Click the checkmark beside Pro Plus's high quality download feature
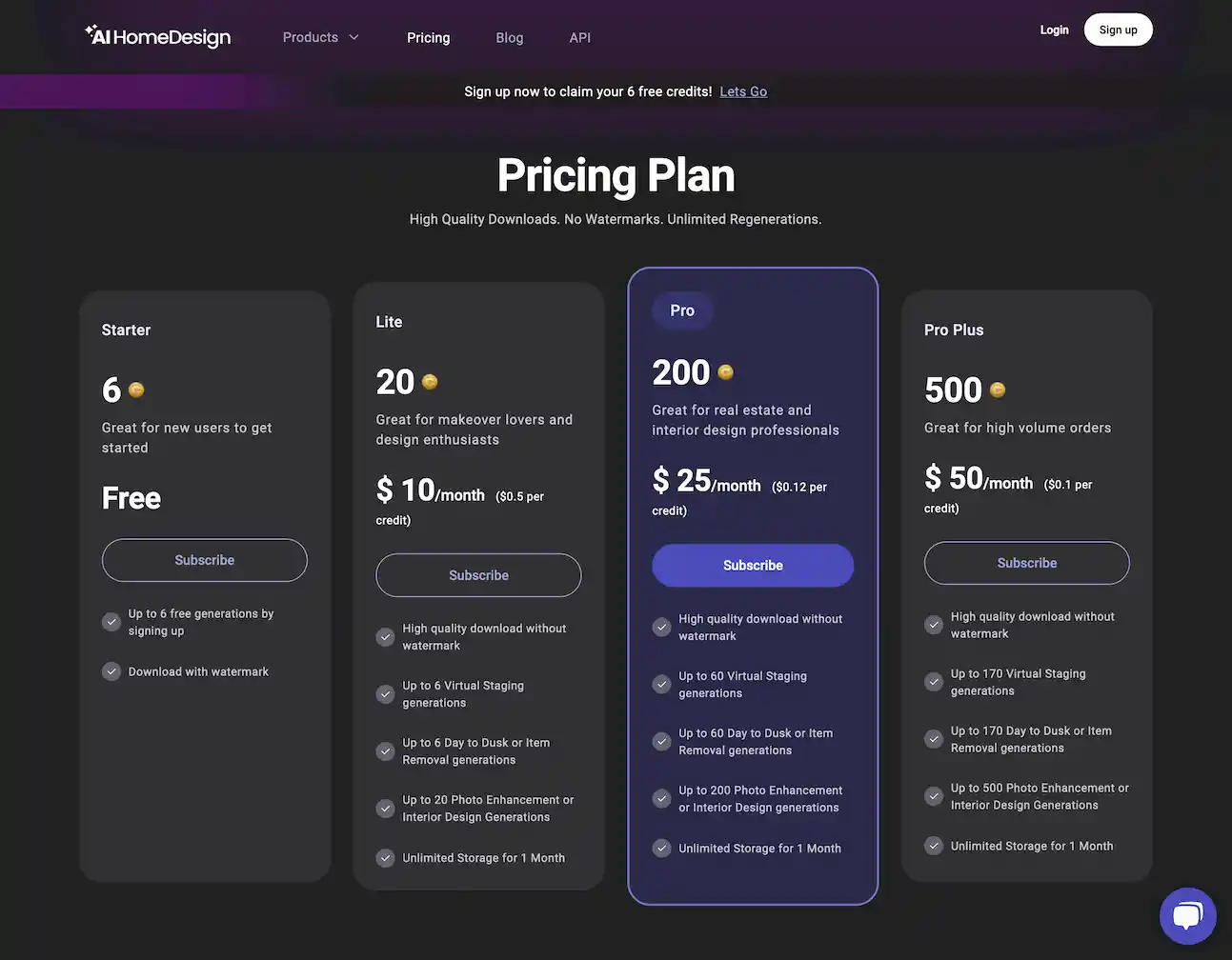The width and height of the screenshot is (1232, 960). 933,624
